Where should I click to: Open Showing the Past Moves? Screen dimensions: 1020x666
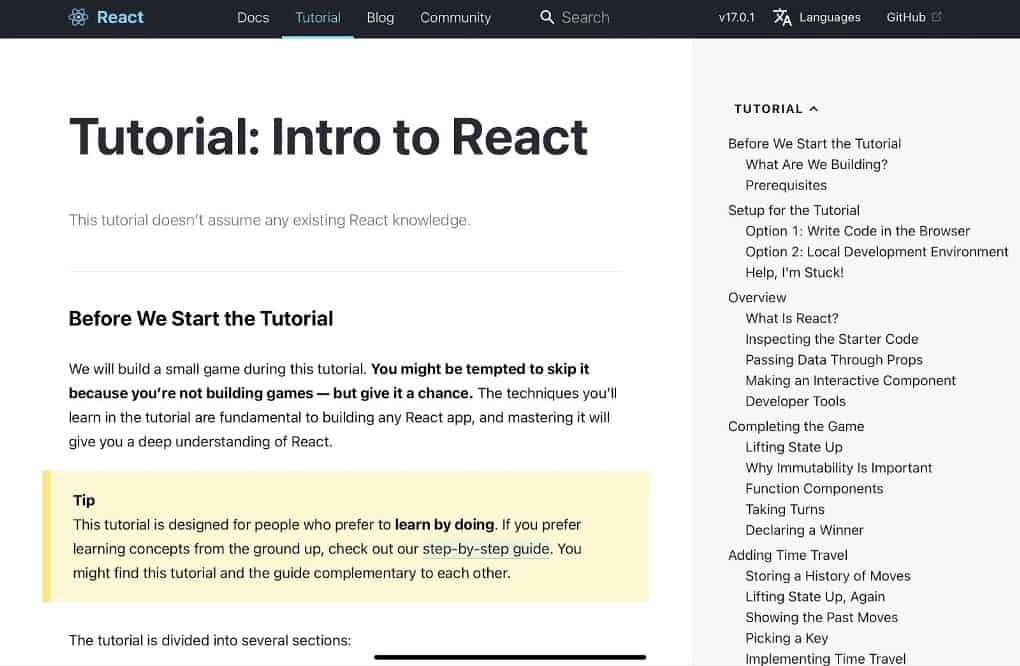(x=822, y=617)
